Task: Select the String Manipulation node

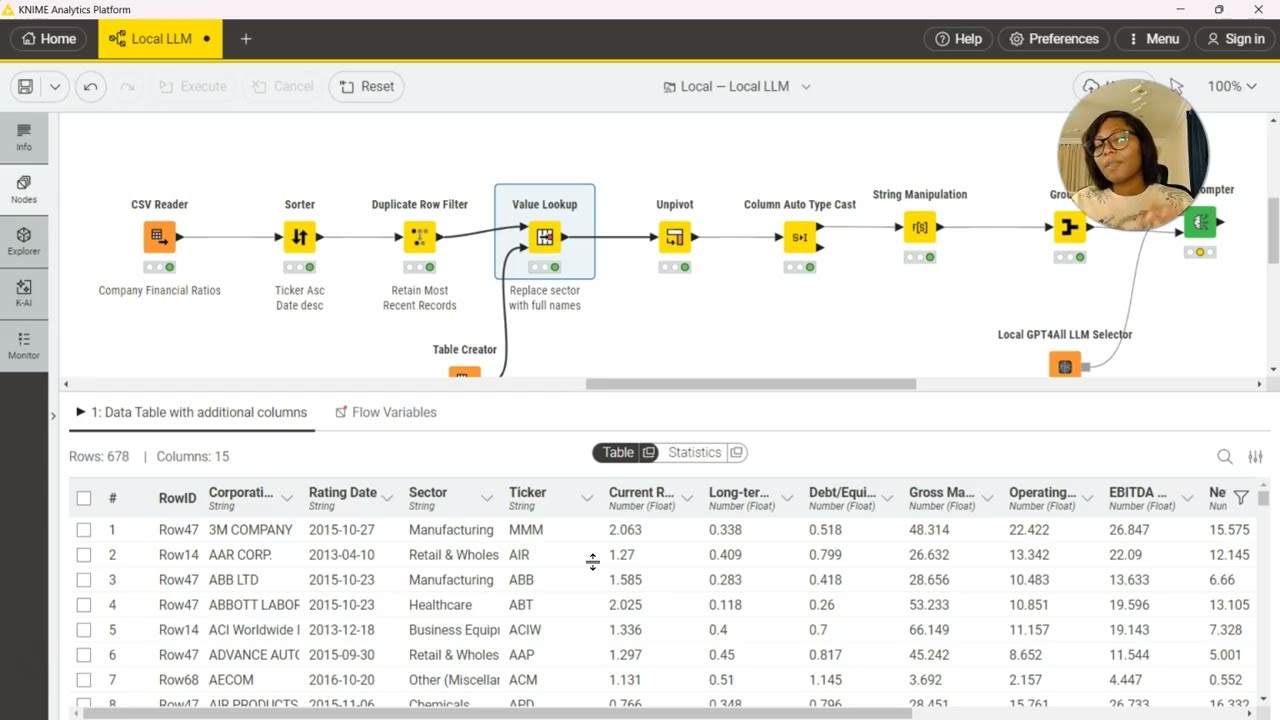Action: pos(920,227)
